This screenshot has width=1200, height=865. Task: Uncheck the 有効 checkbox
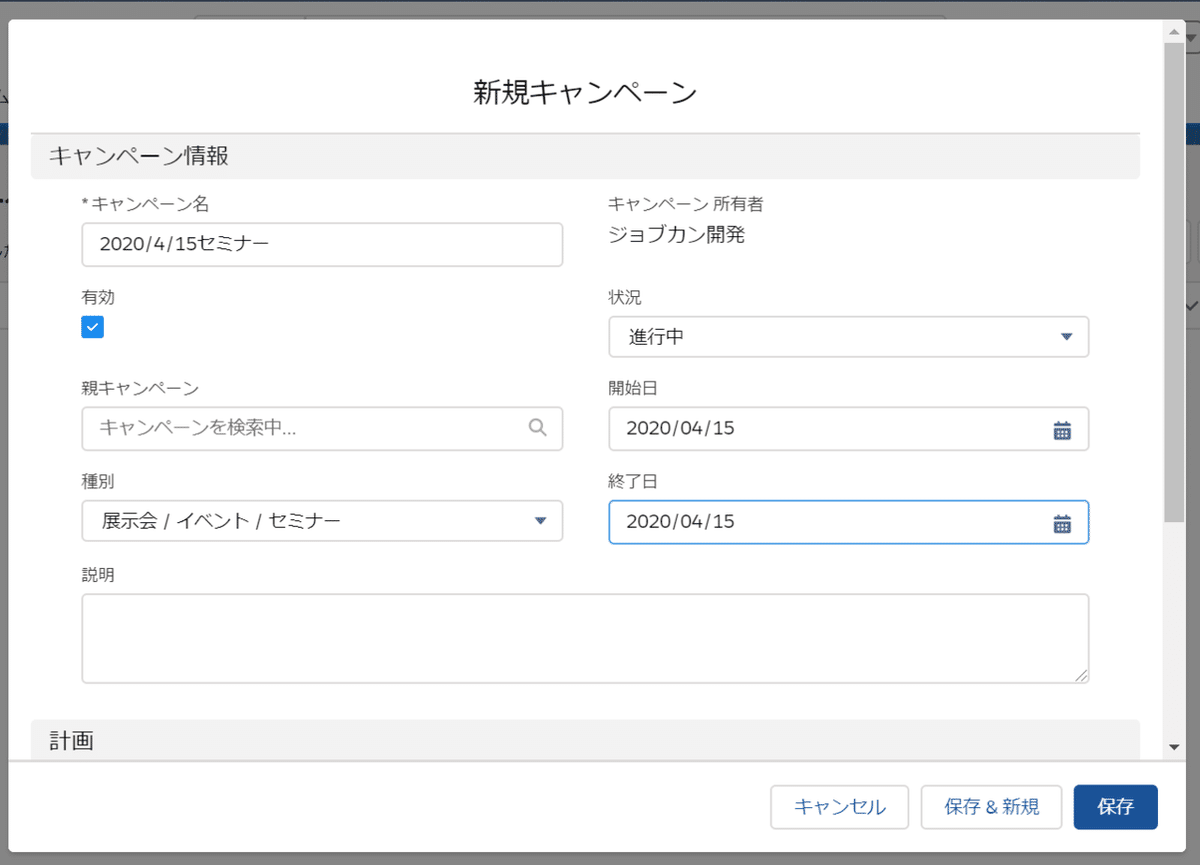[x=92, y=327]
